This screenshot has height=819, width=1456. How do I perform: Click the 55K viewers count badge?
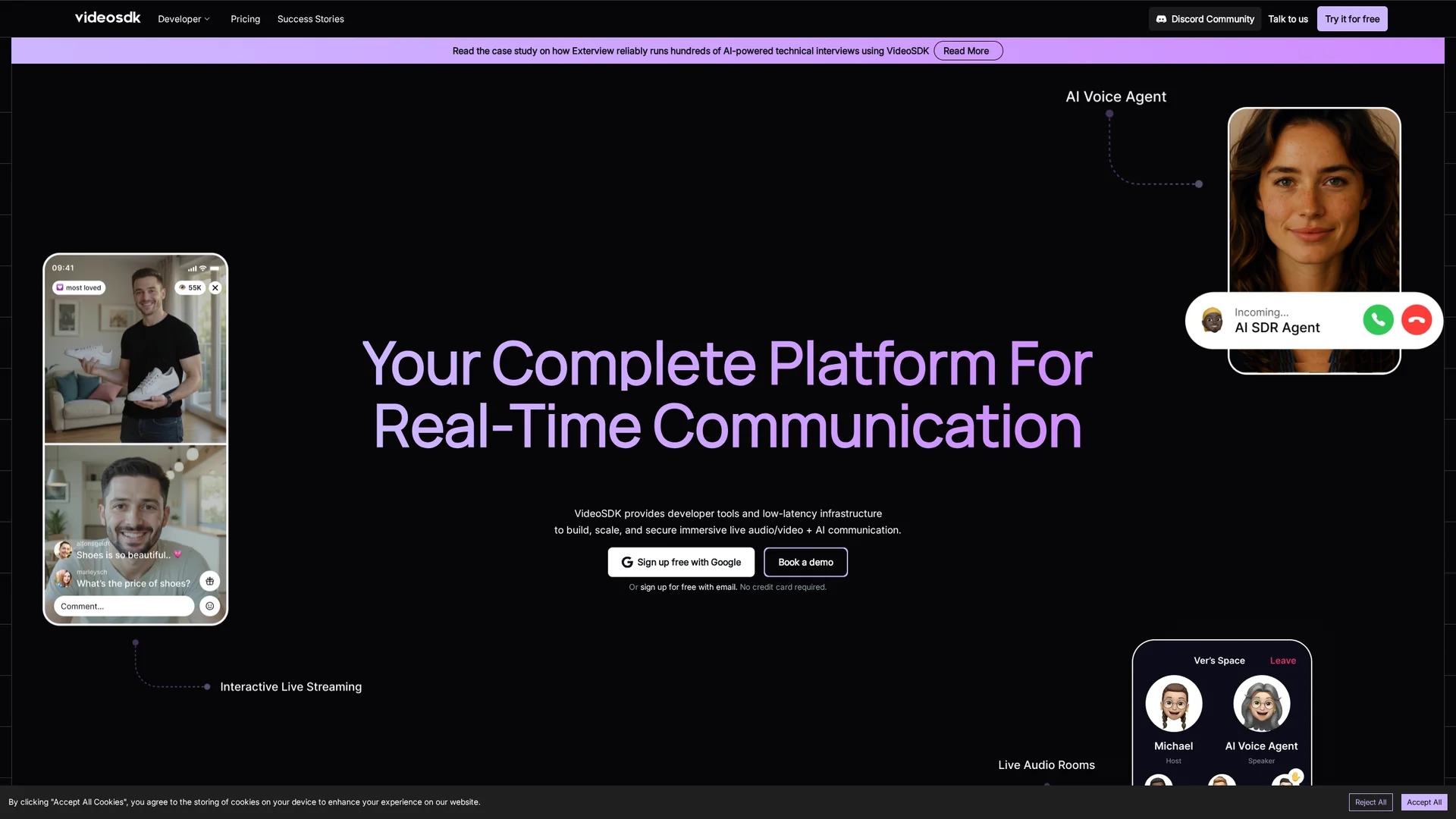190,288
